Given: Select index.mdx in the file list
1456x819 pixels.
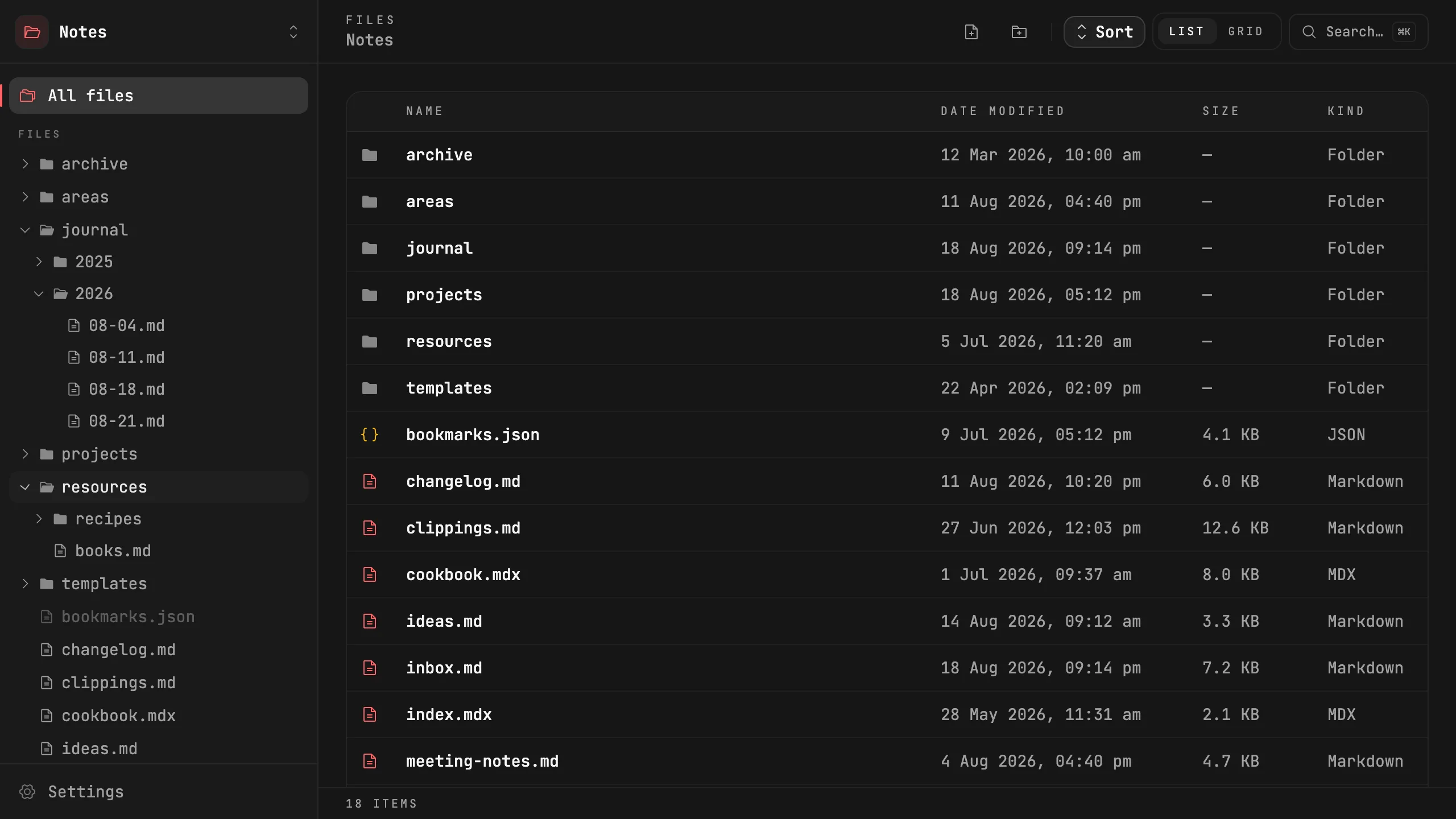Looking at the screenshot, I should (x=887, y=714).
